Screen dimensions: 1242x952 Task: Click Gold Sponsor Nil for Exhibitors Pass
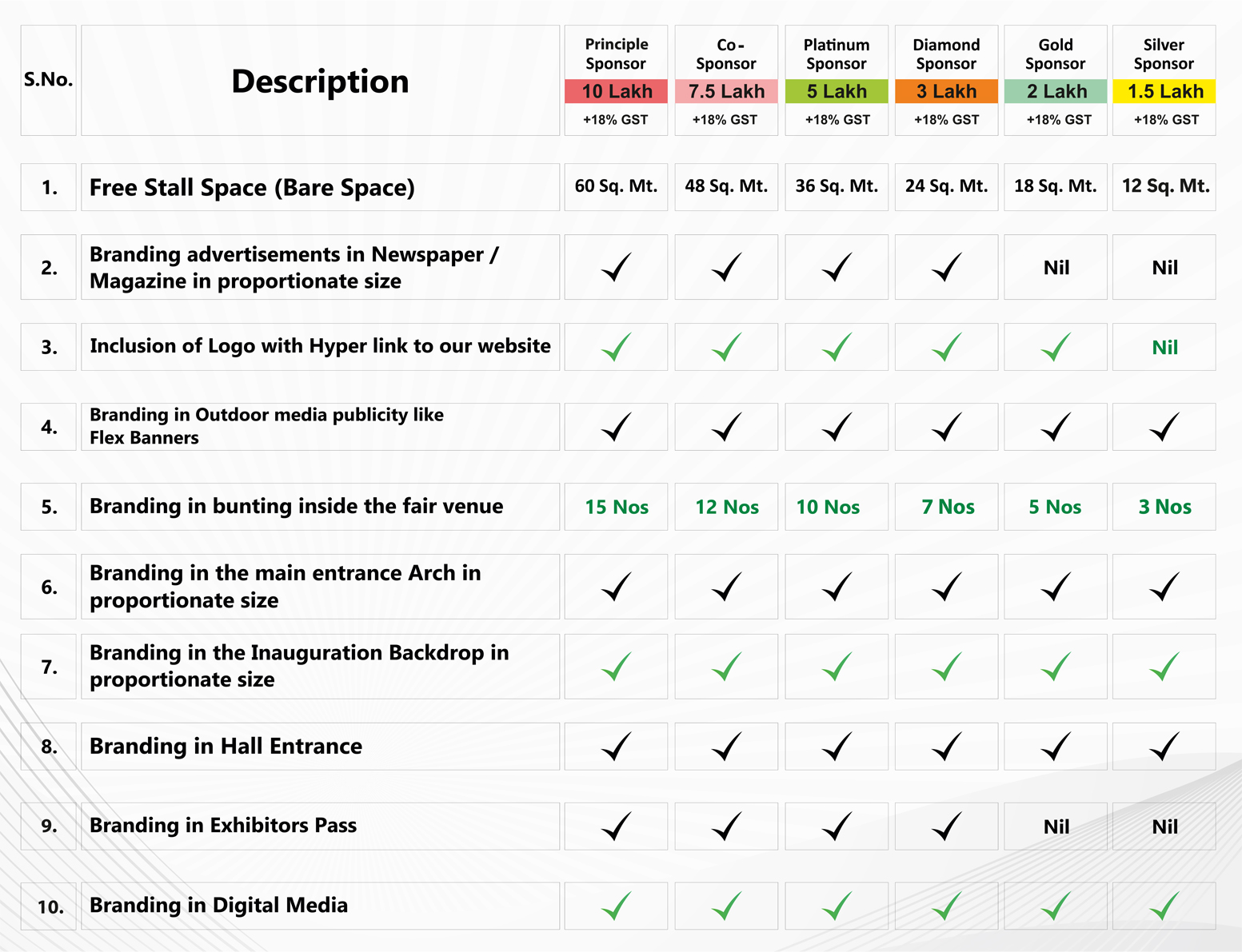pyautogui.click(x=1056, y=827)
